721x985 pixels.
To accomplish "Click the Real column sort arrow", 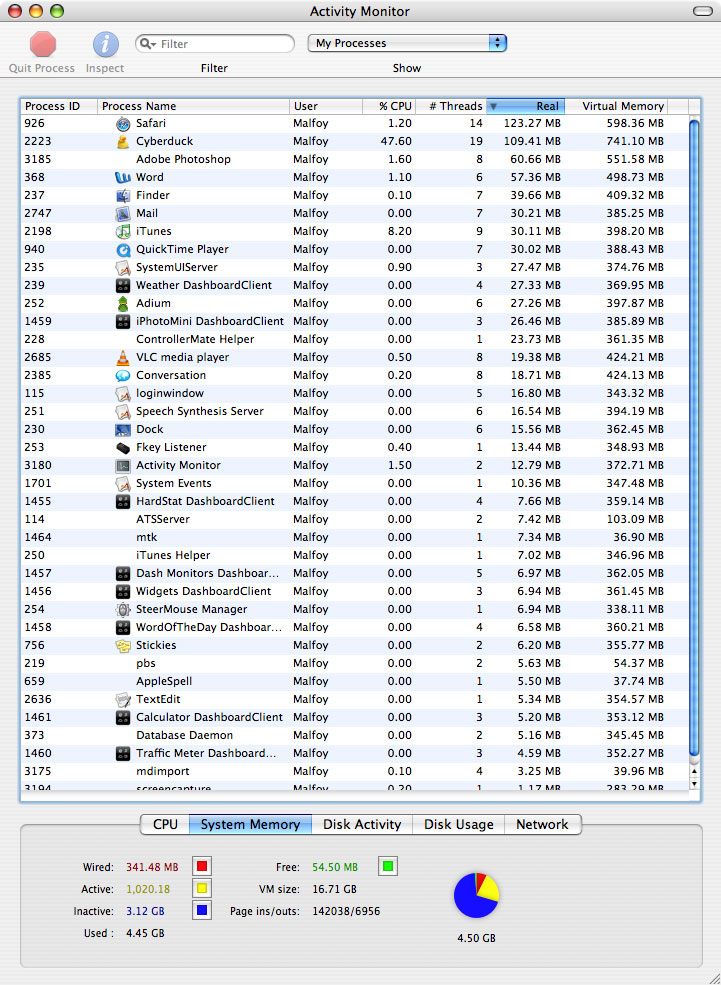I will [493, 106].
